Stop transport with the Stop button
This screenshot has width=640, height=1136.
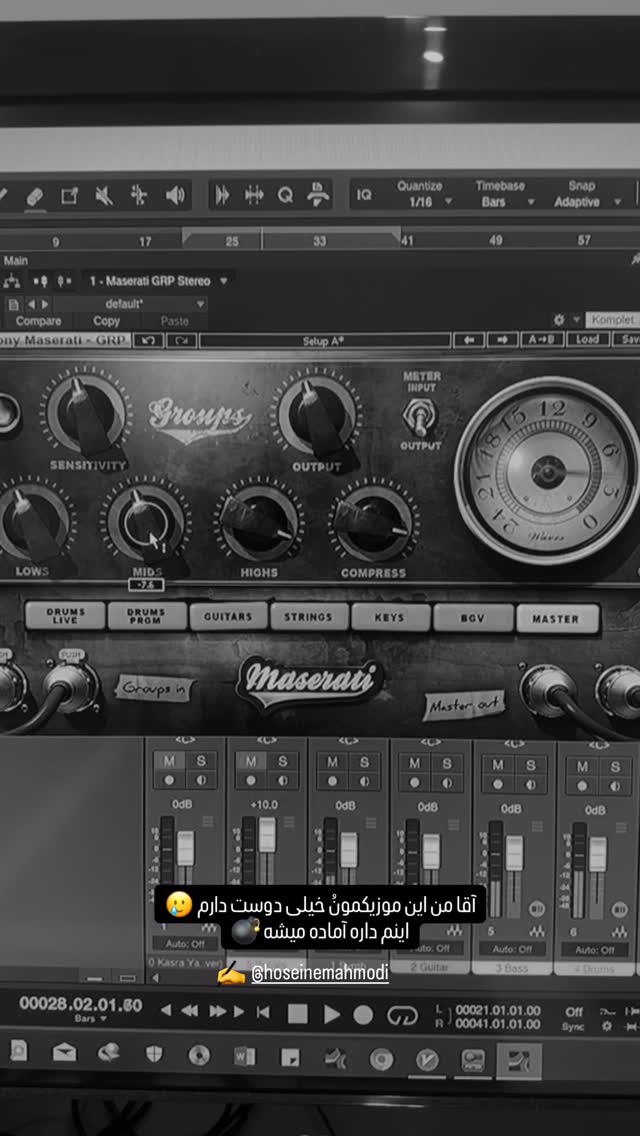(x=297, y=1014)
